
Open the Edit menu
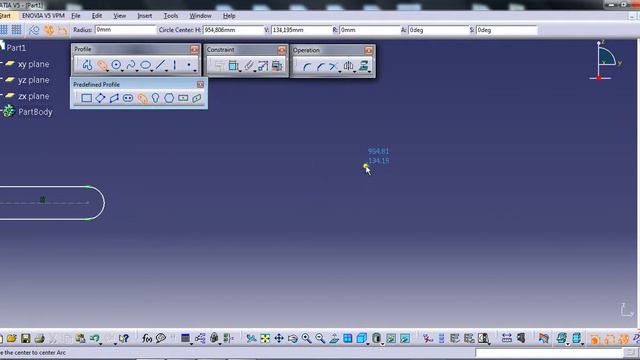pos(97,16)
